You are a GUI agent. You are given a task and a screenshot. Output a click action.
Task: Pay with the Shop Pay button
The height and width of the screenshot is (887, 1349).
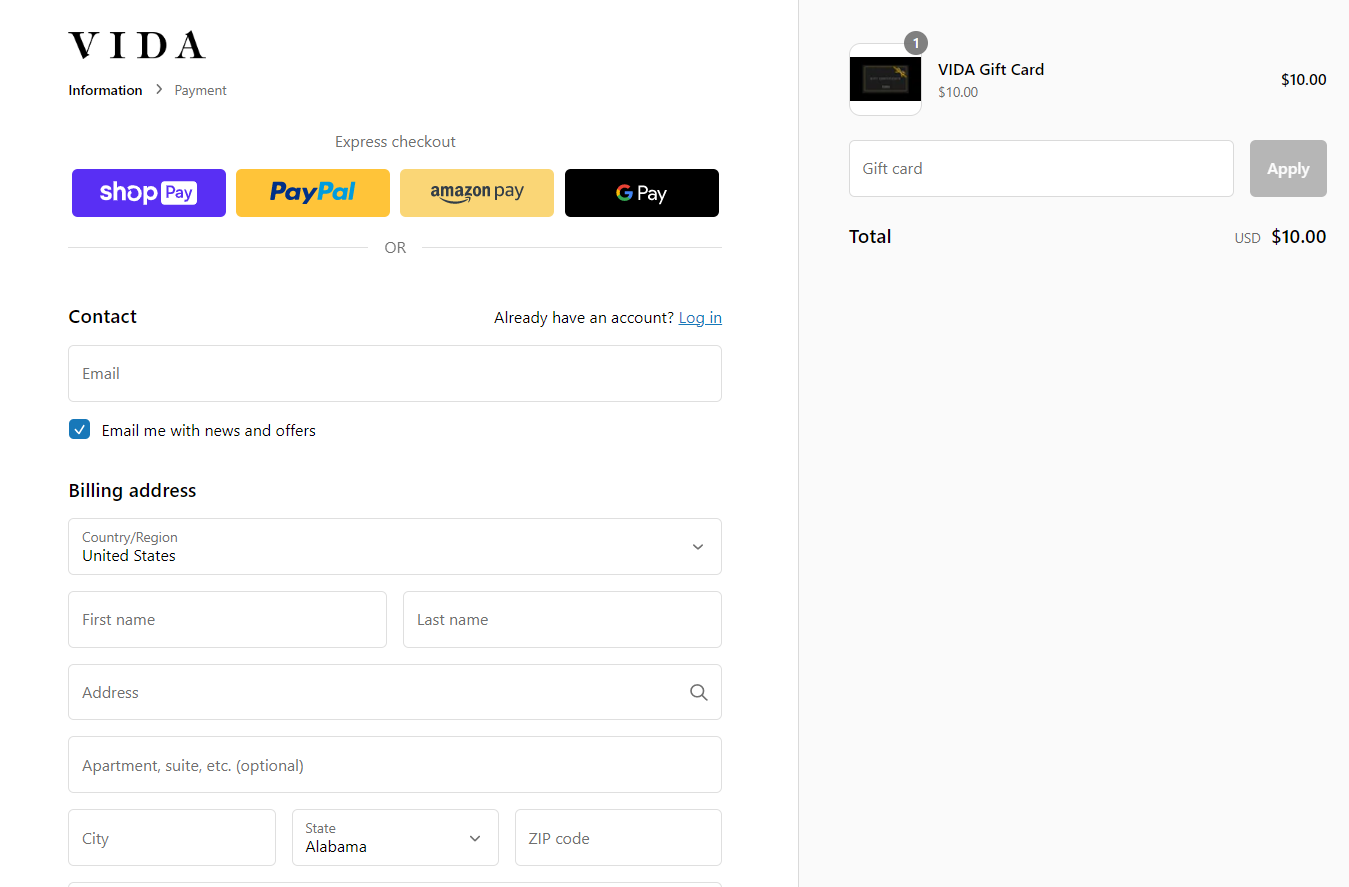click(x=149, y=193)
